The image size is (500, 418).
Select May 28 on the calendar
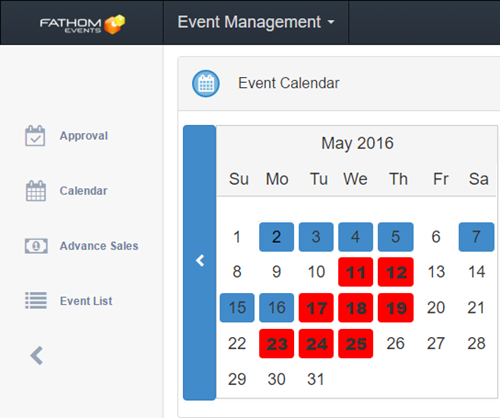pos(476,344)
